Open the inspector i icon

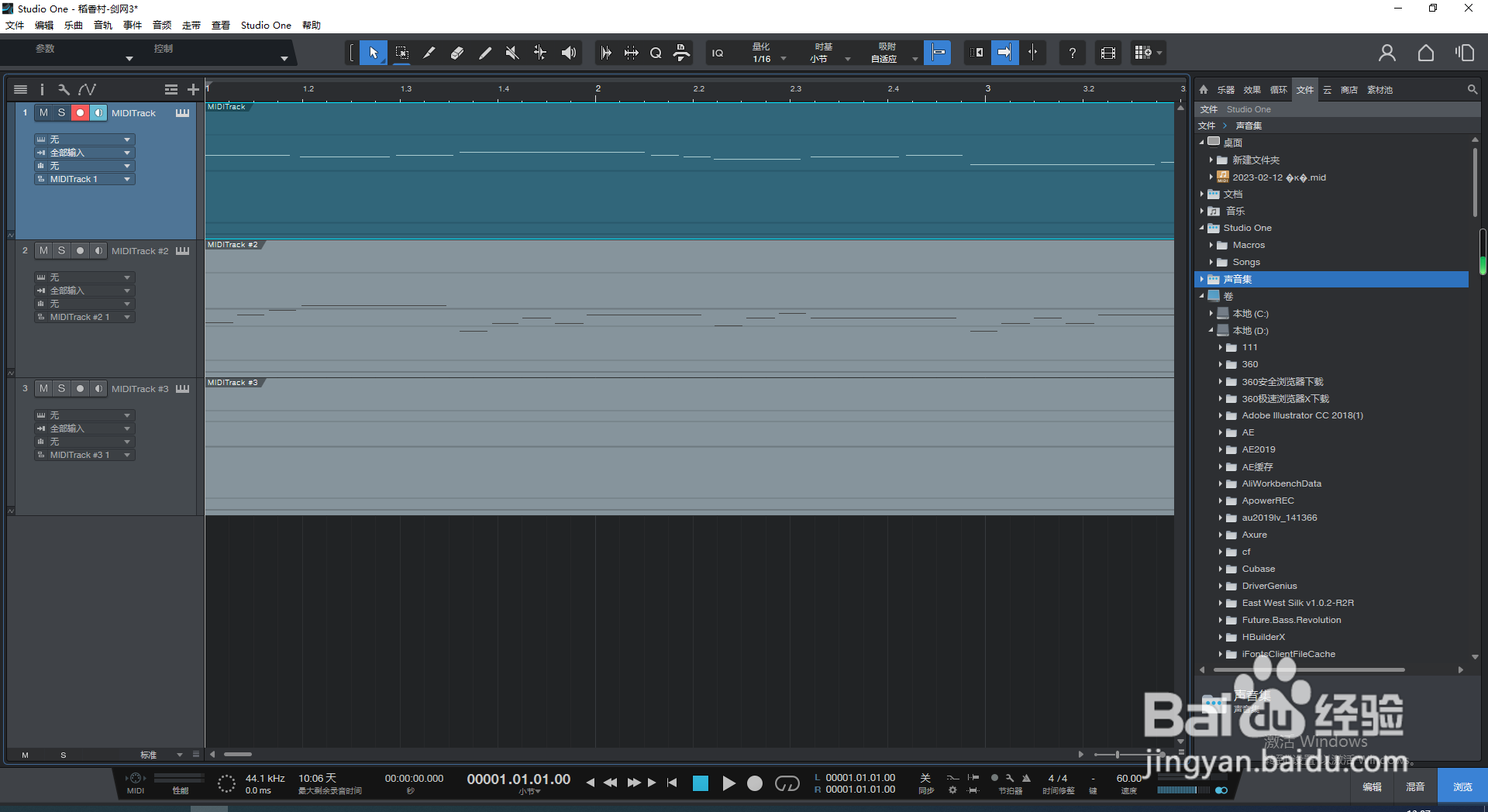coord(42,90)
